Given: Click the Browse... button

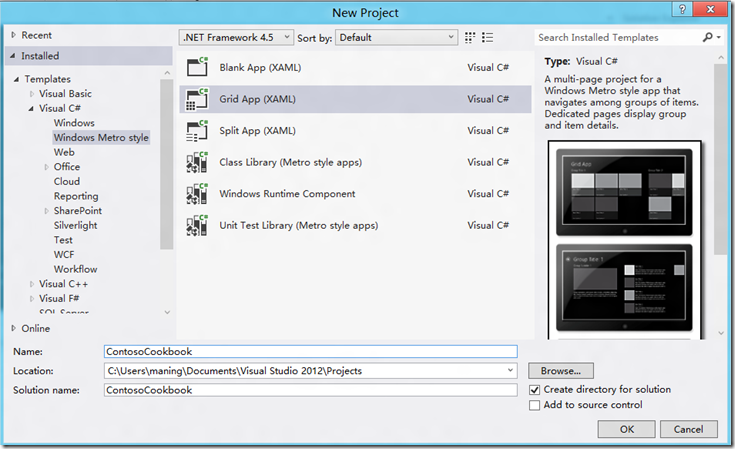Looking at the screenshot, I should coord(561,371).
